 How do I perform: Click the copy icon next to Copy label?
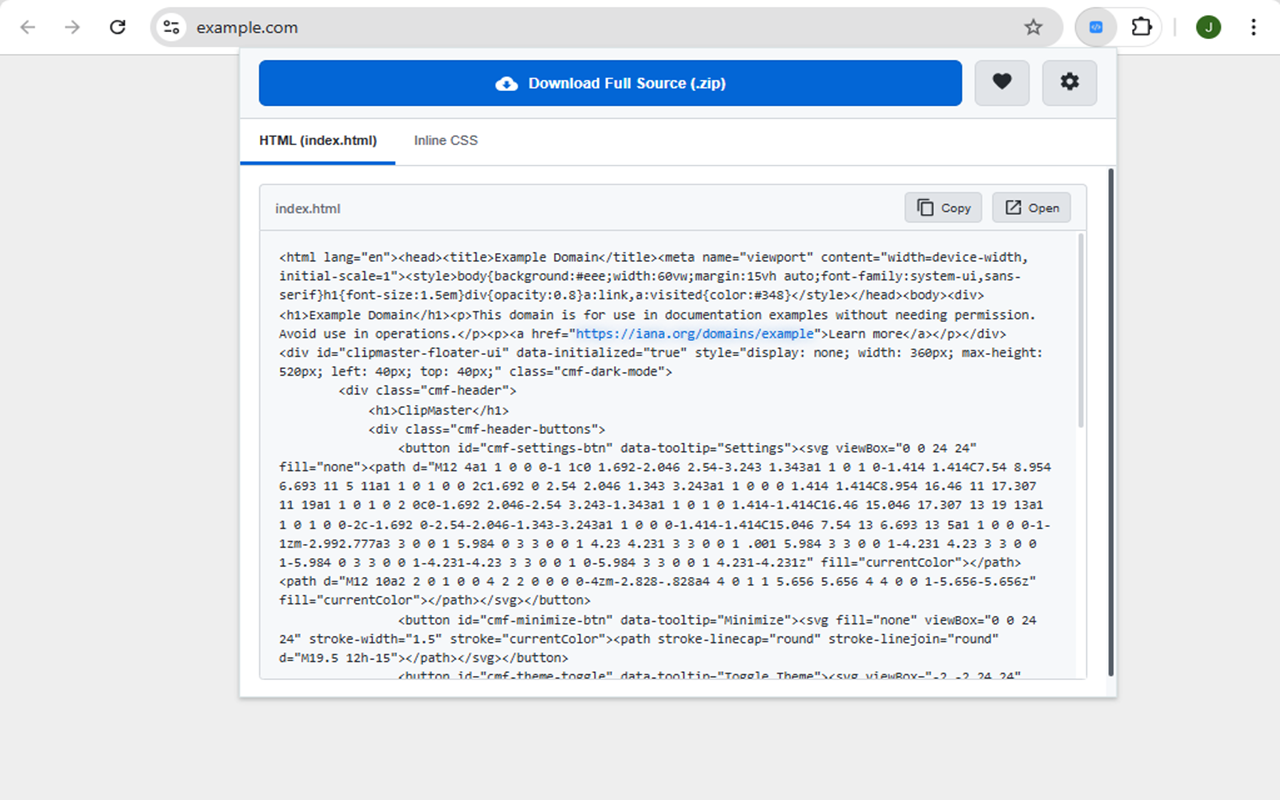927,207
